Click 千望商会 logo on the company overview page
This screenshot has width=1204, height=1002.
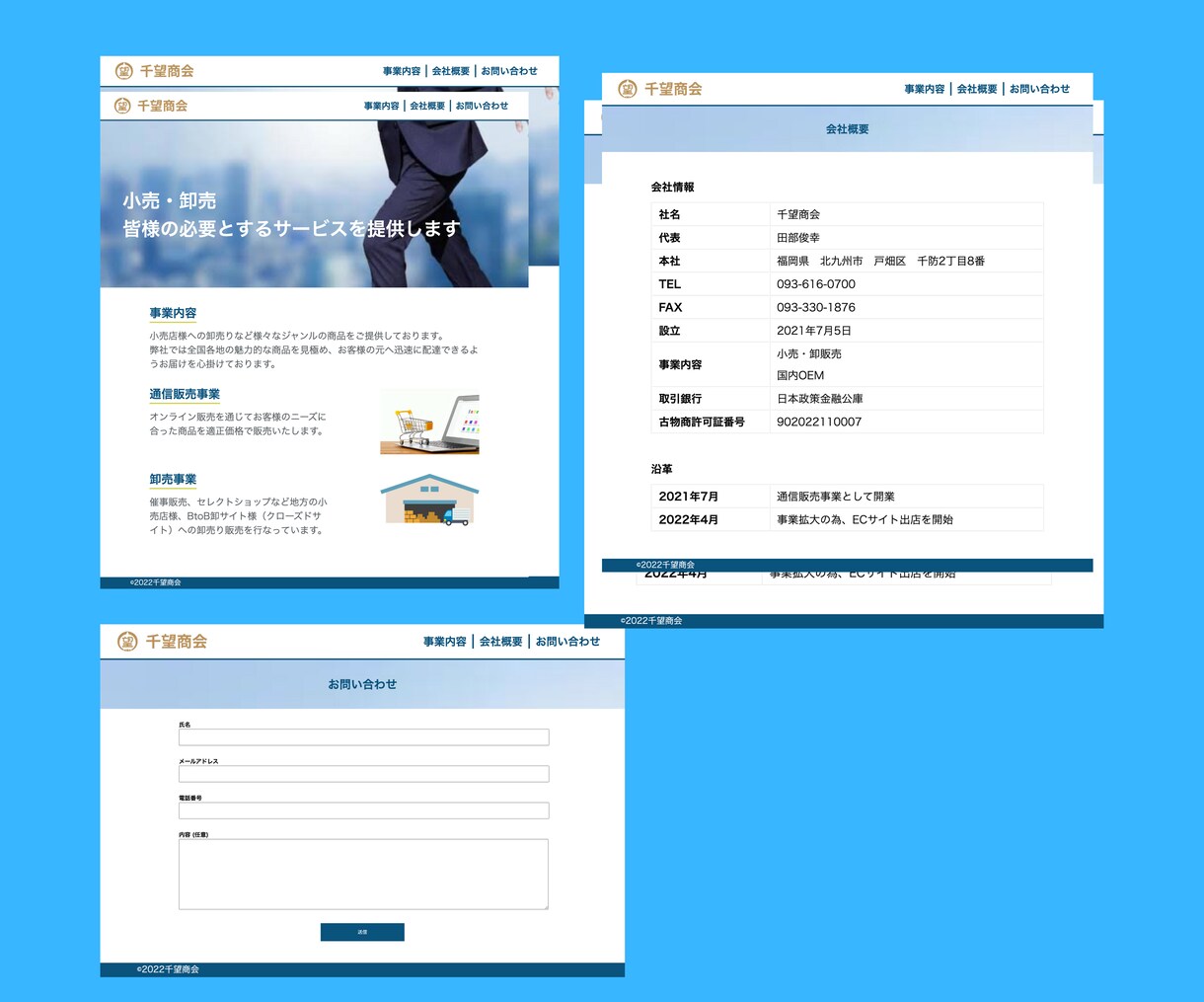[660, 89]
